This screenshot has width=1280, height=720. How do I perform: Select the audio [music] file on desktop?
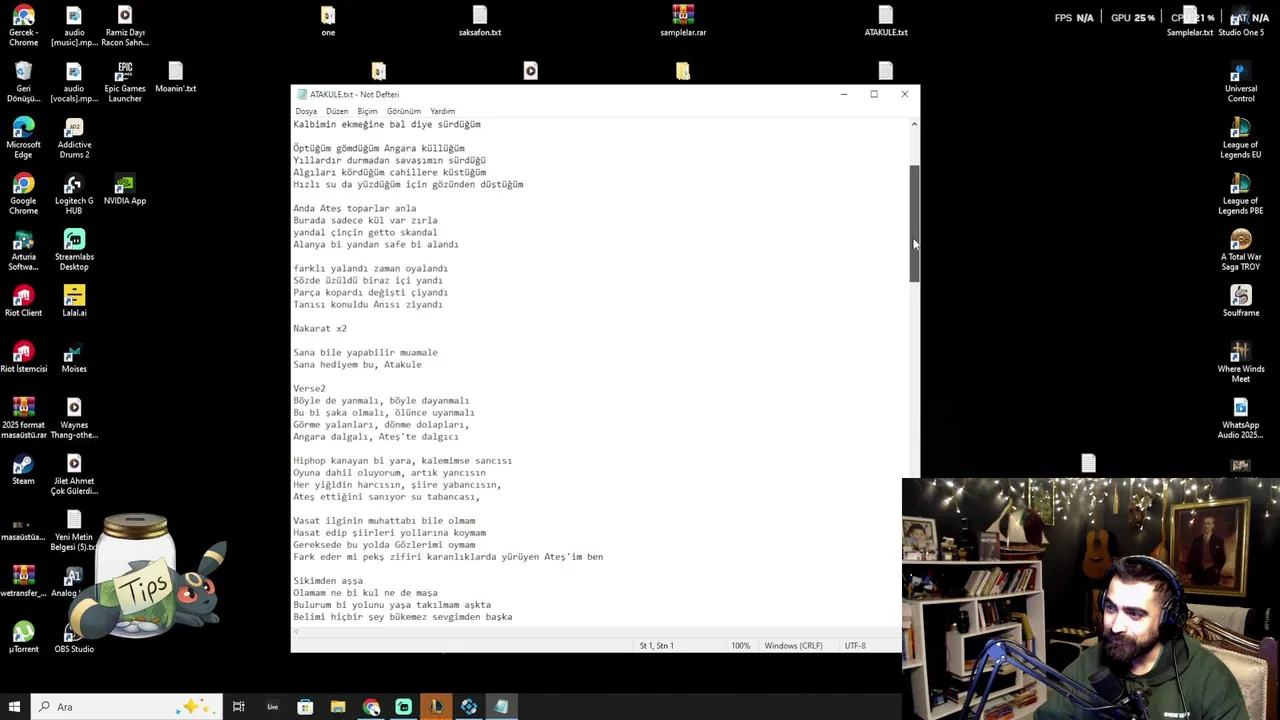tap(73, 26)
